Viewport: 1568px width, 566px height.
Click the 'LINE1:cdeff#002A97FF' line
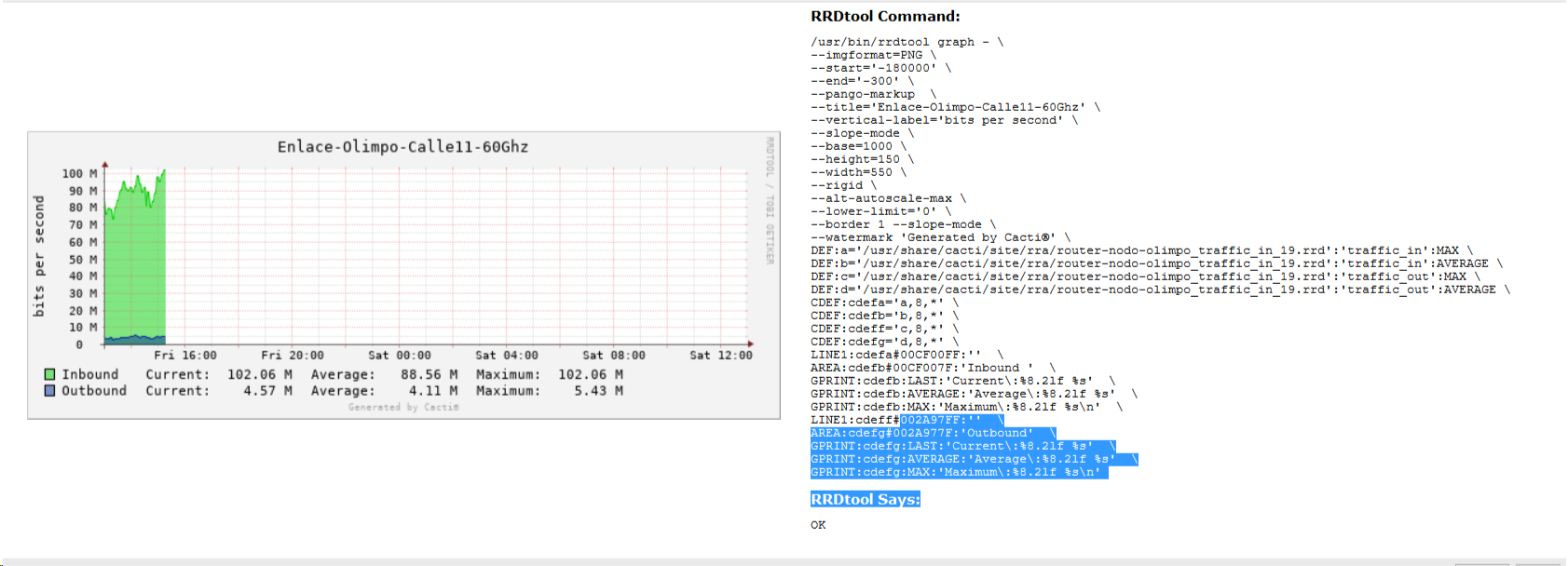tap(907, 420)
